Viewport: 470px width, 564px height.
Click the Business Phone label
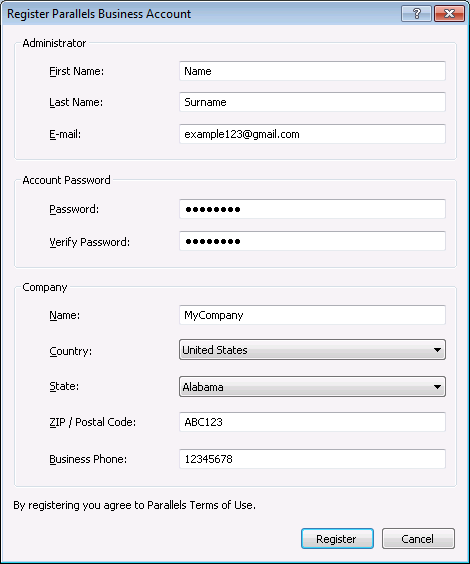(x=88, y=459)
